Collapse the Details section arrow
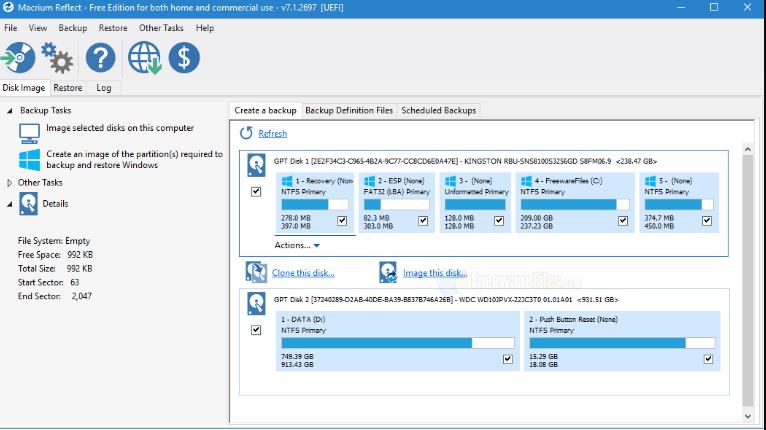 (9, 204)
